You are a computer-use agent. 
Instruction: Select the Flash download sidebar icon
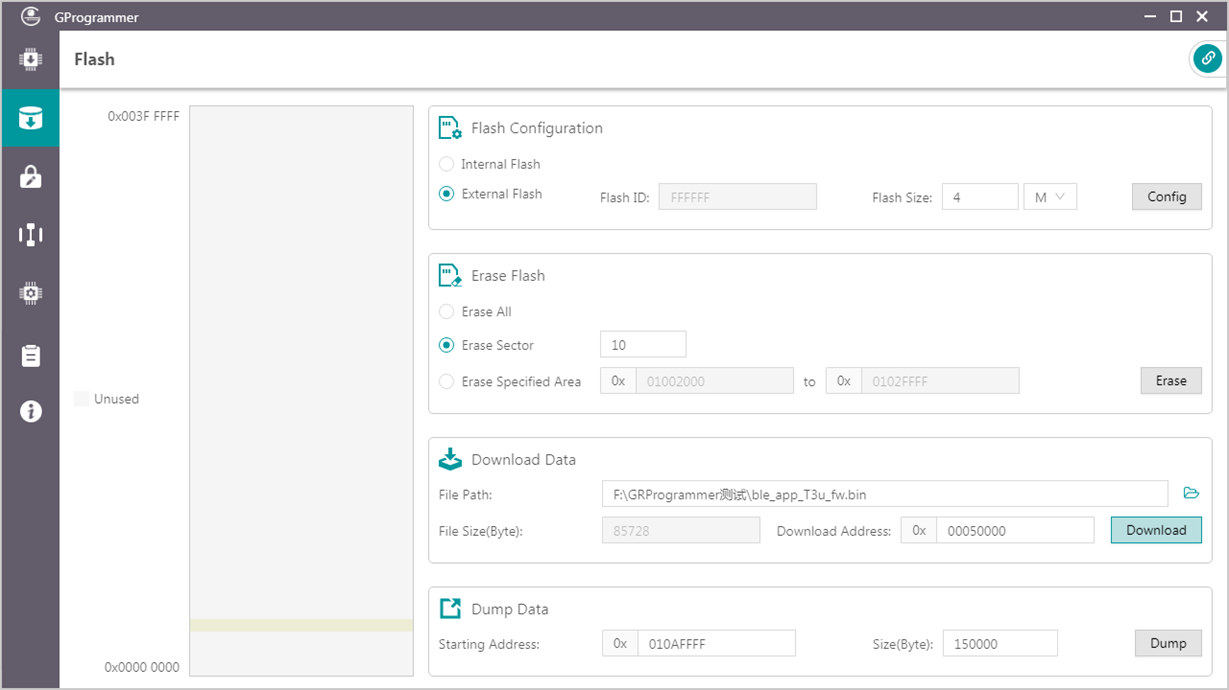pyautogui.click(x=30, y=118)
